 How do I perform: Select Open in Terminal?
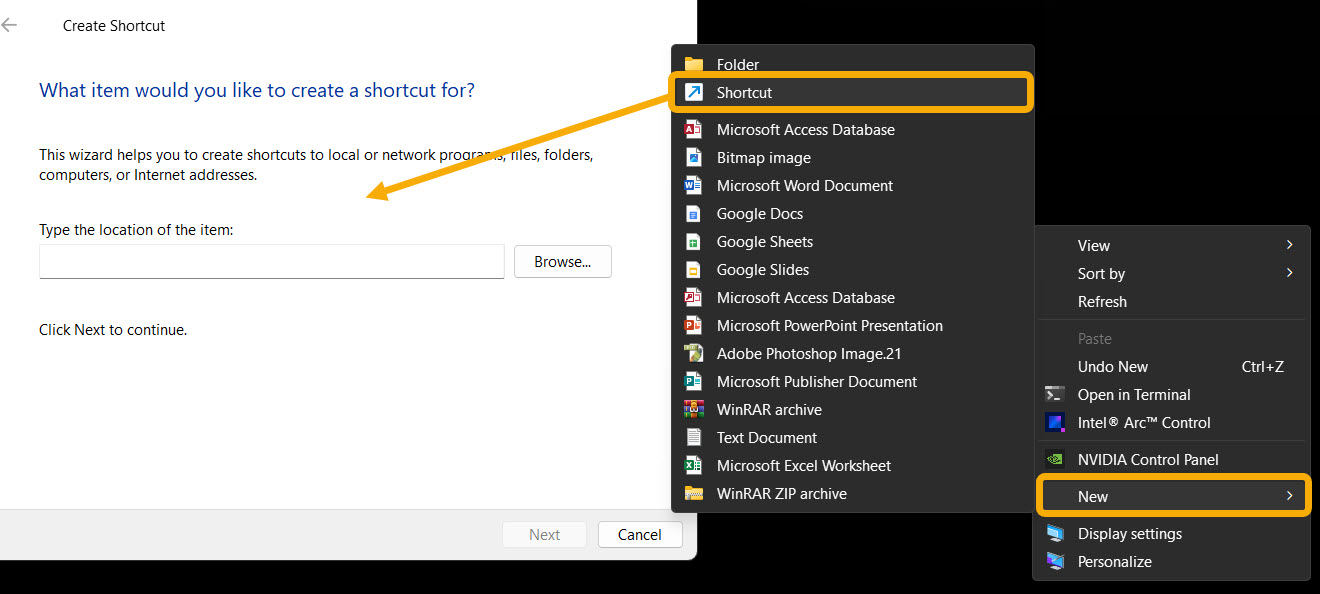(1134, 394)
